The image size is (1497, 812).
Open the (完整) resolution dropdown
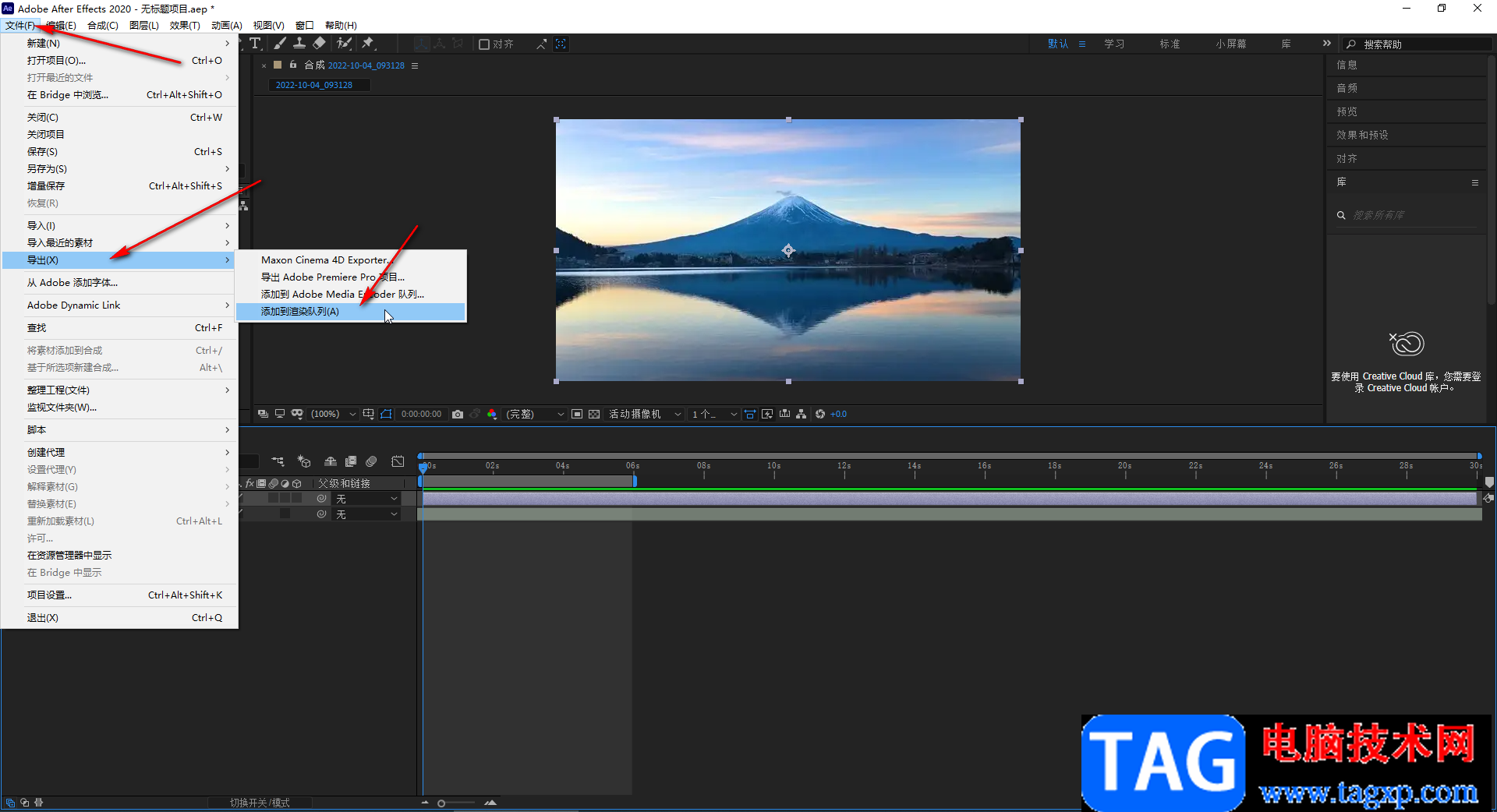pos(535,414)
